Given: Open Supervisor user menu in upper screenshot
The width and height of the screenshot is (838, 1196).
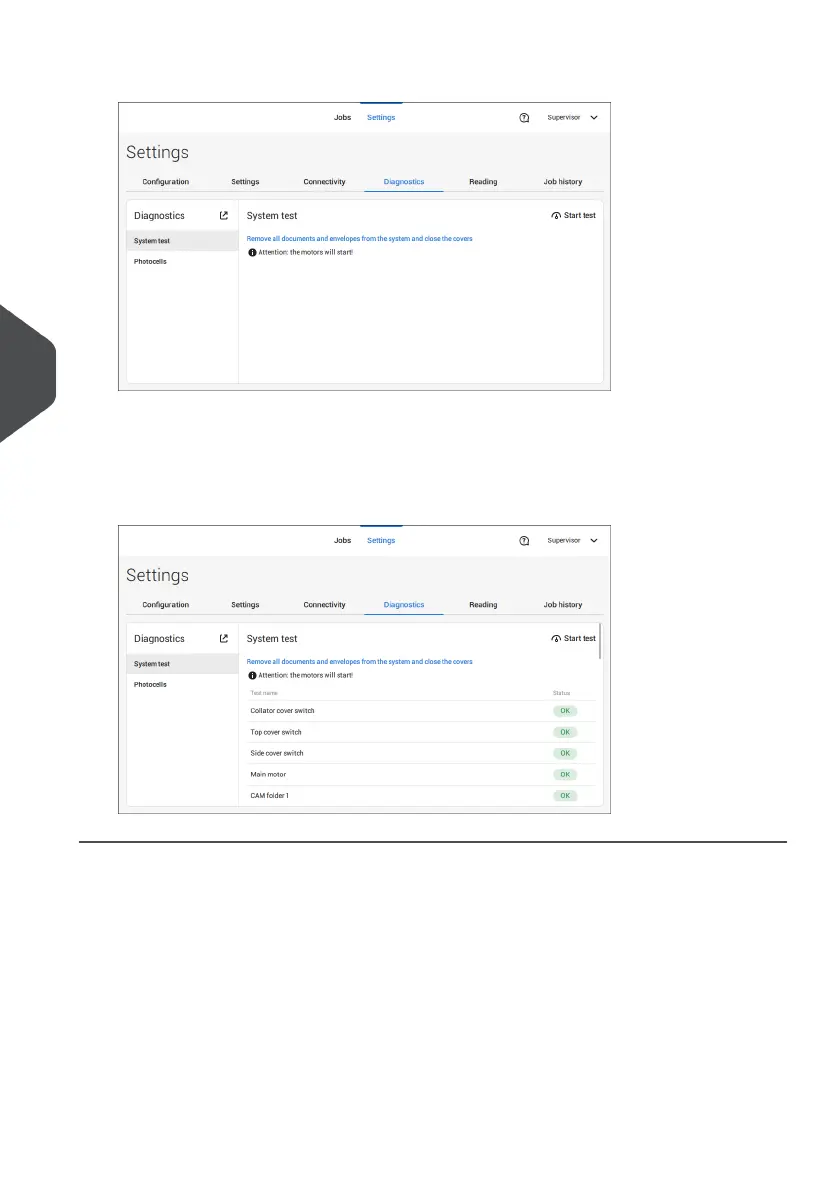Looking at the screenshot, I should click(x=572, y=117).
